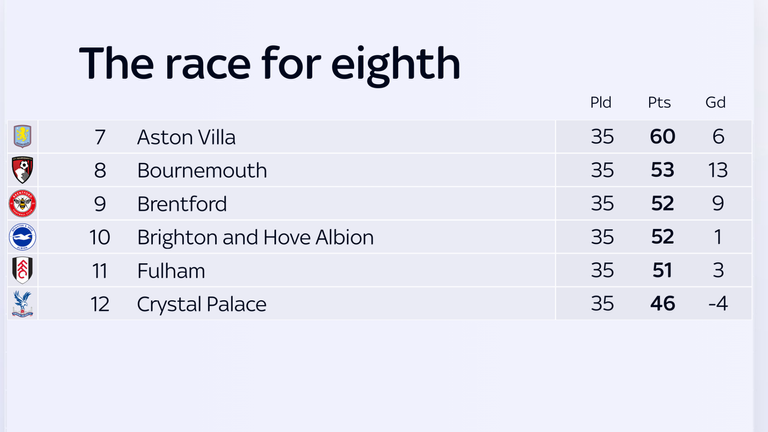Click Aston Villa's 60 points value
Image resolution: width=768 pixels, height=432 pixels.
[662, 137]
